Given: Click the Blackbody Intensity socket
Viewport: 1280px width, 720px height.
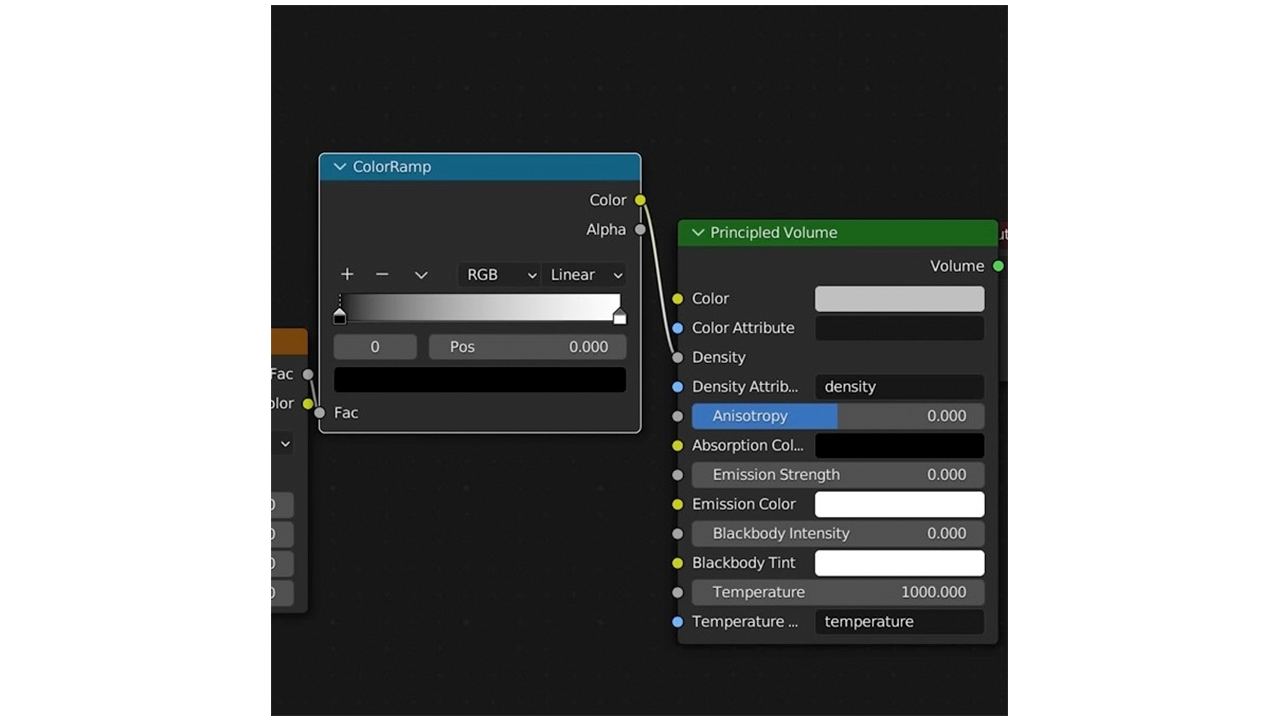Looking at the screenshot, I should [x=678, y=534].
